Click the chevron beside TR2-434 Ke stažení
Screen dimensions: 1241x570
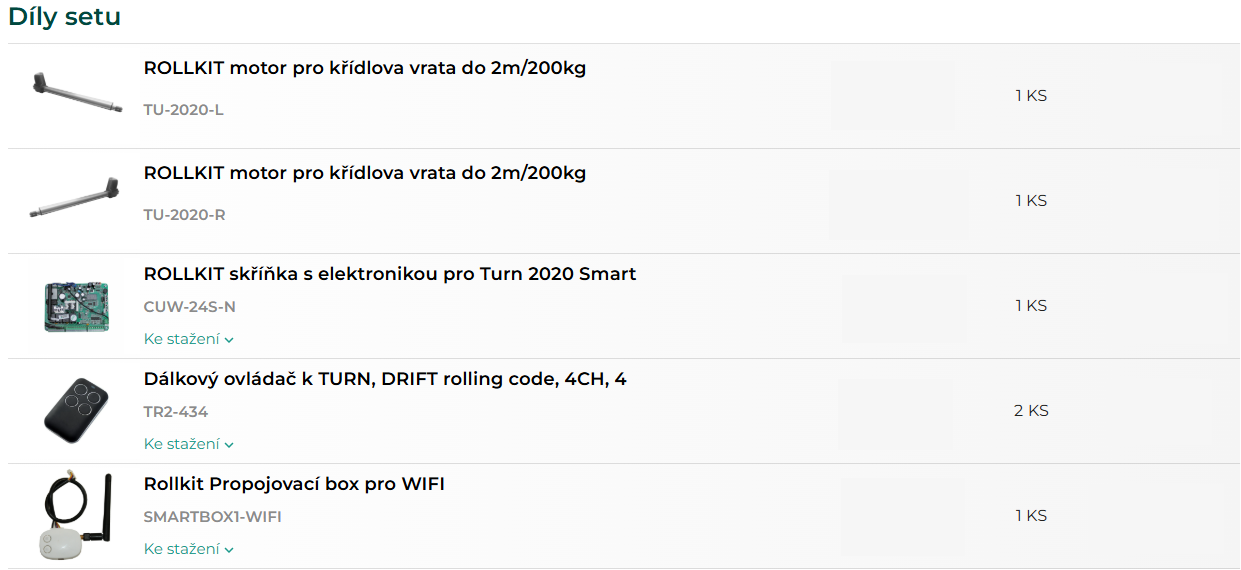[x=229, y=445]
